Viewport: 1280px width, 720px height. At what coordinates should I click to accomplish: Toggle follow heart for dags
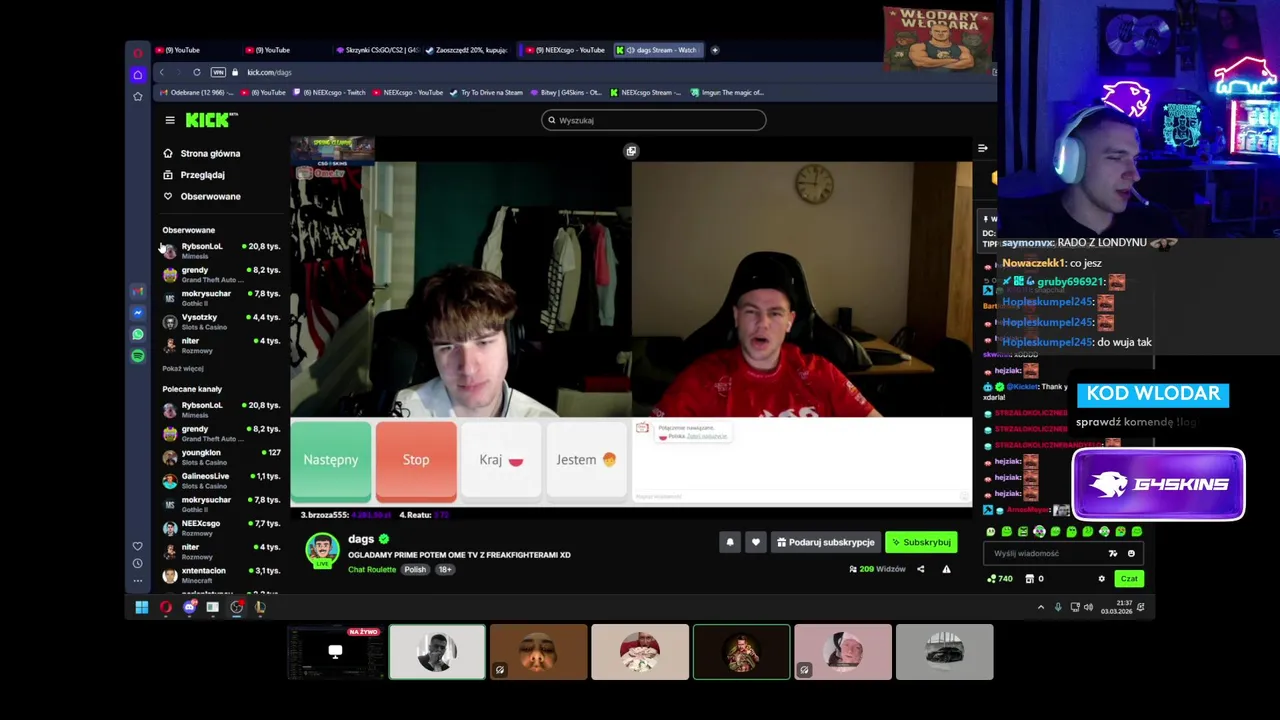756,542
